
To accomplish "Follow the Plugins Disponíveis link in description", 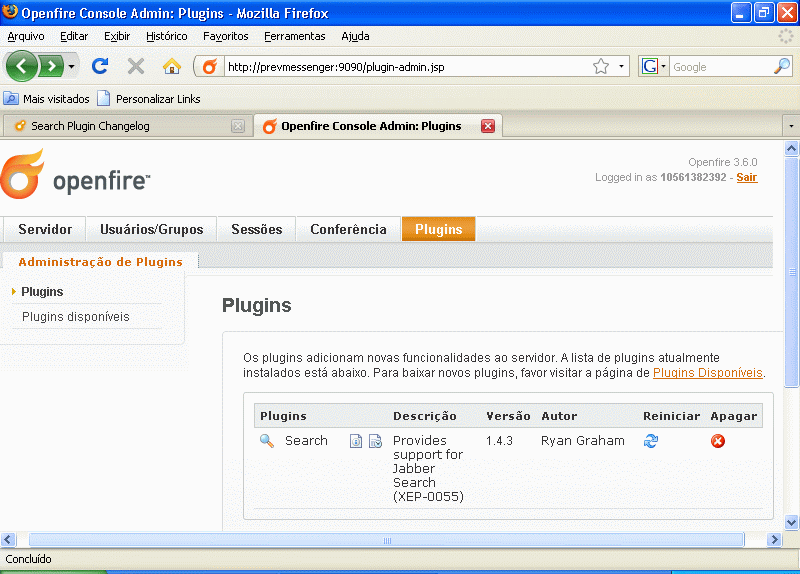I will [707, 373].
